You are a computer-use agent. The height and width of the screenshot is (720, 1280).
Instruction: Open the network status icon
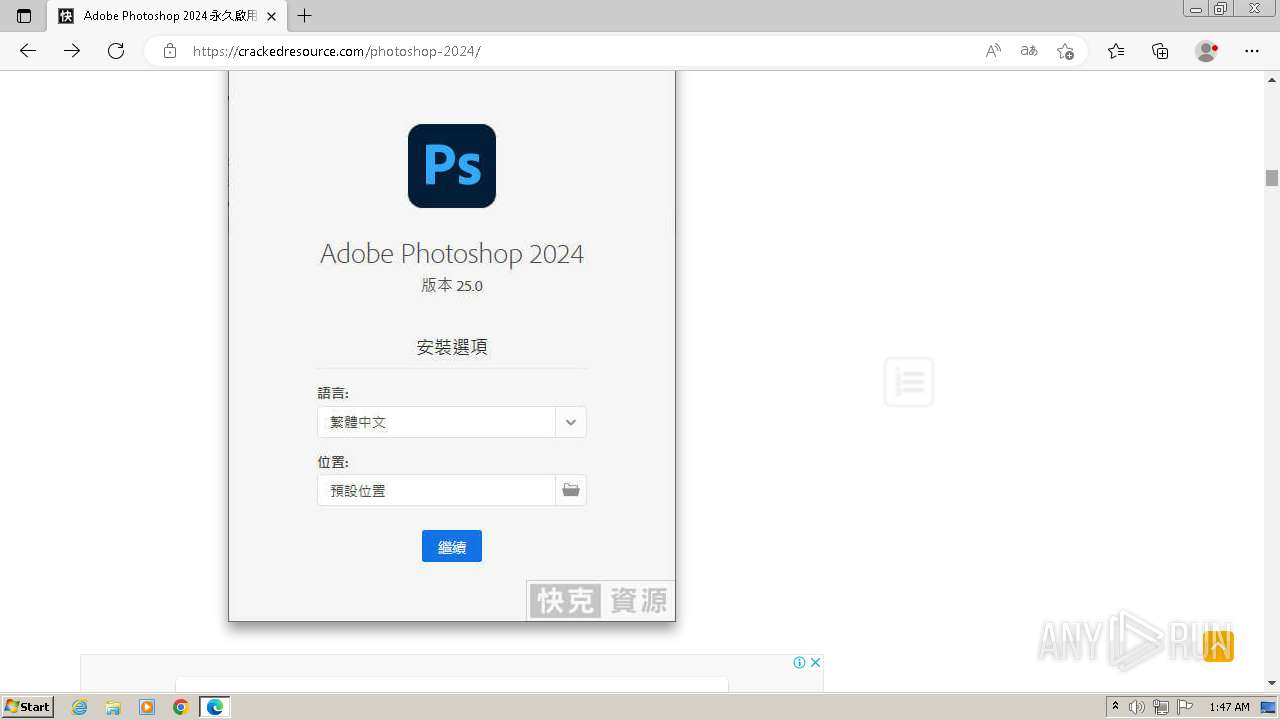1161,707
